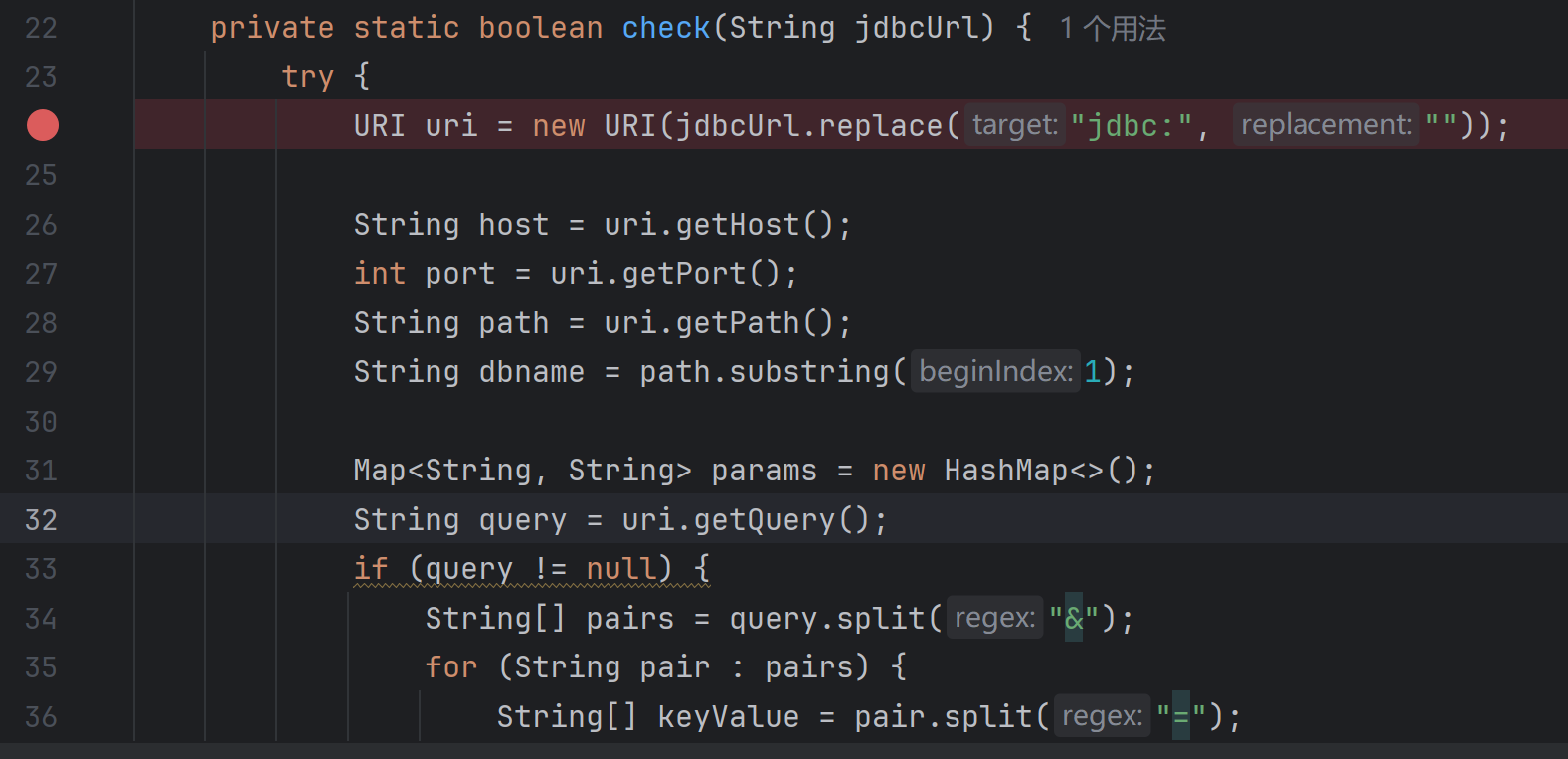Click the 'replacement:' parameter hint
1568x759 pixels.
pos(1325,125)
